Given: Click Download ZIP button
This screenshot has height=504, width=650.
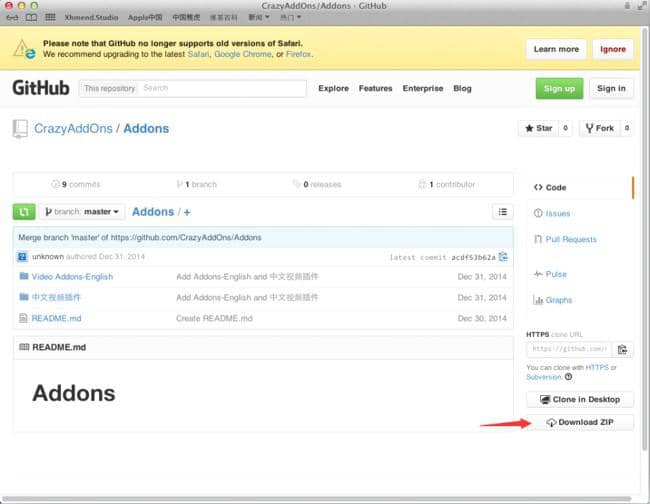Looking at the screenshot, I should [x=580, y=422].
